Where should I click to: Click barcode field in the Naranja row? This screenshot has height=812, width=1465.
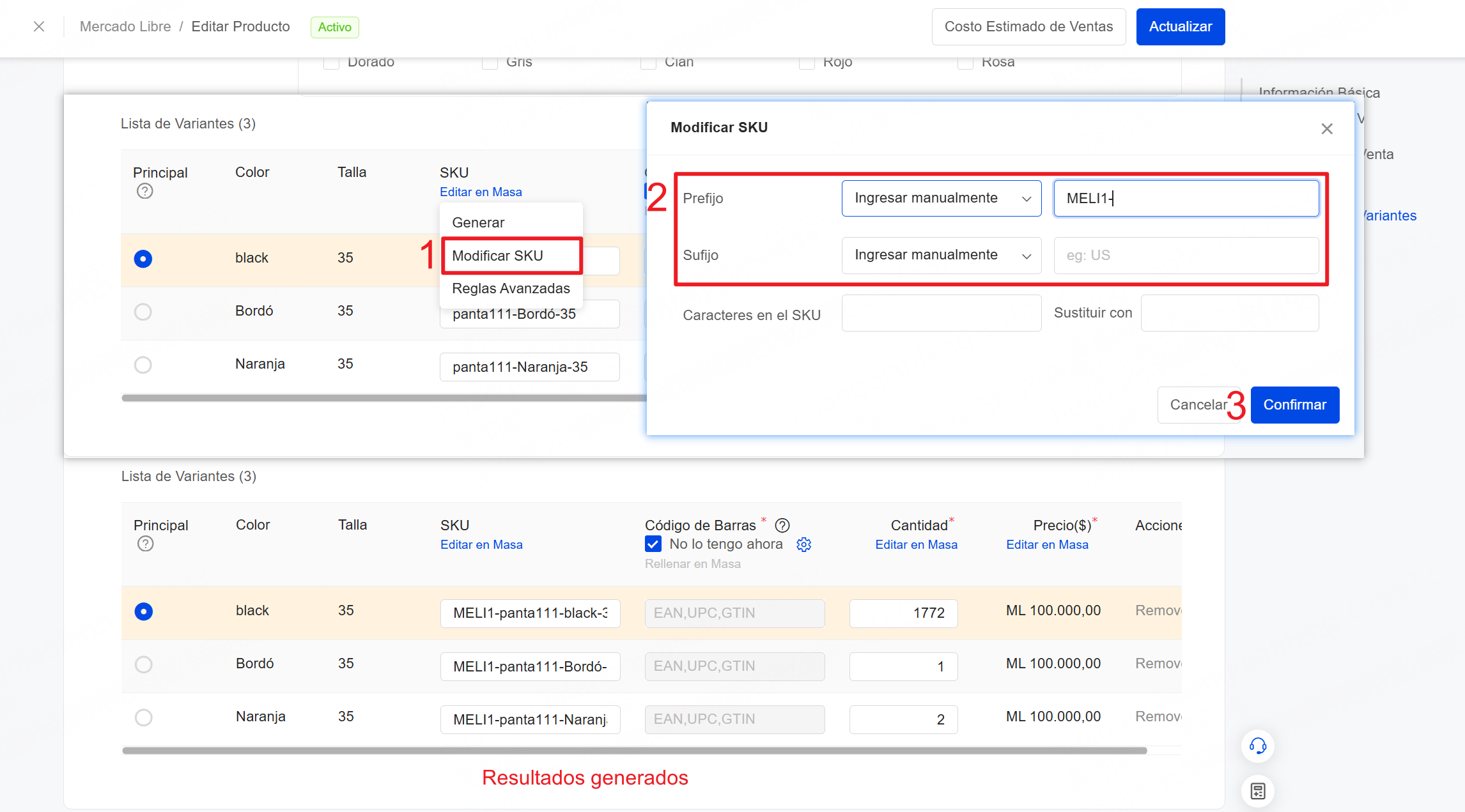click(734, 719)
